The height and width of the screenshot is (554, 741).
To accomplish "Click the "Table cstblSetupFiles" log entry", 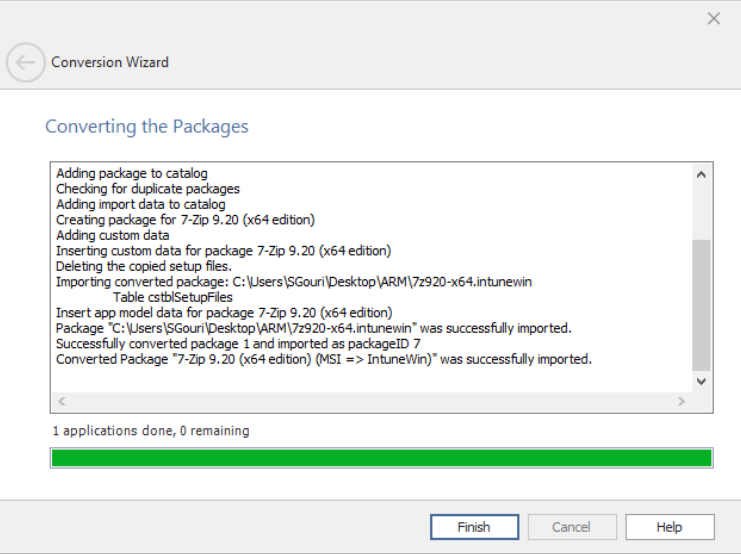I will point(172,297).
